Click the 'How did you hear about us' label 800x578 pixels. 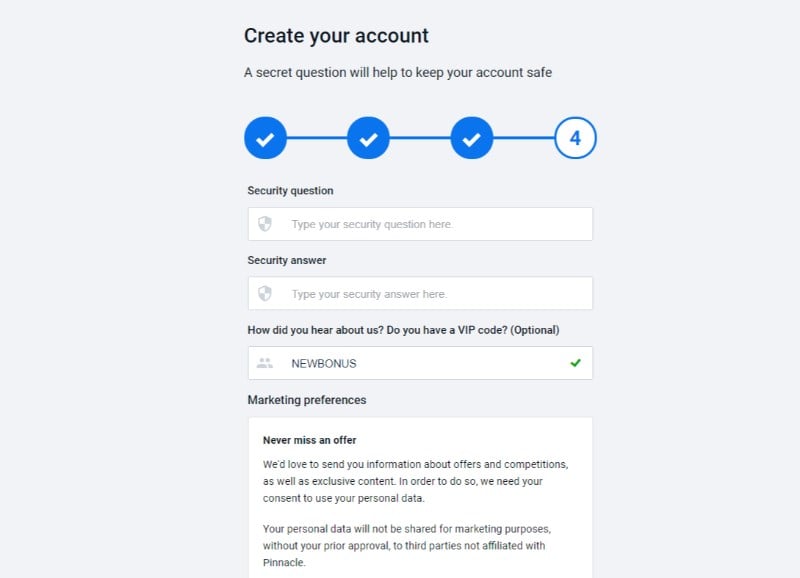(403, 330)
